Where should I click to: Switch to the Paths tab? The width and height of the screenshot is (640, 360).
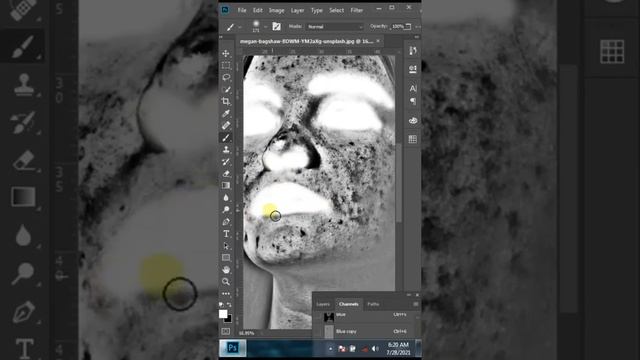(x=373, y=304)
